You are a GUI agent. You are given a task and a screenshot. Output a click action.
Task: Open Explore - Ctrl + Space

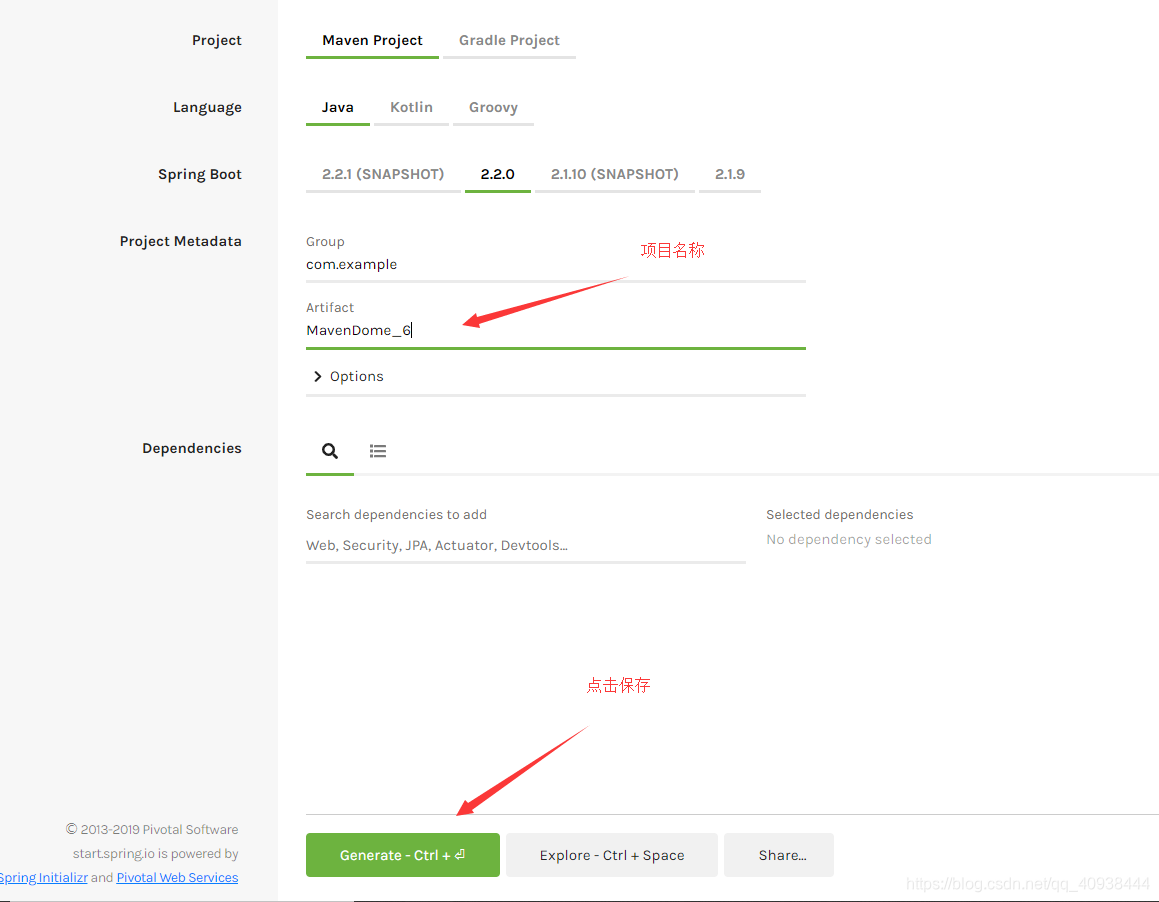(x=611, y=855)
